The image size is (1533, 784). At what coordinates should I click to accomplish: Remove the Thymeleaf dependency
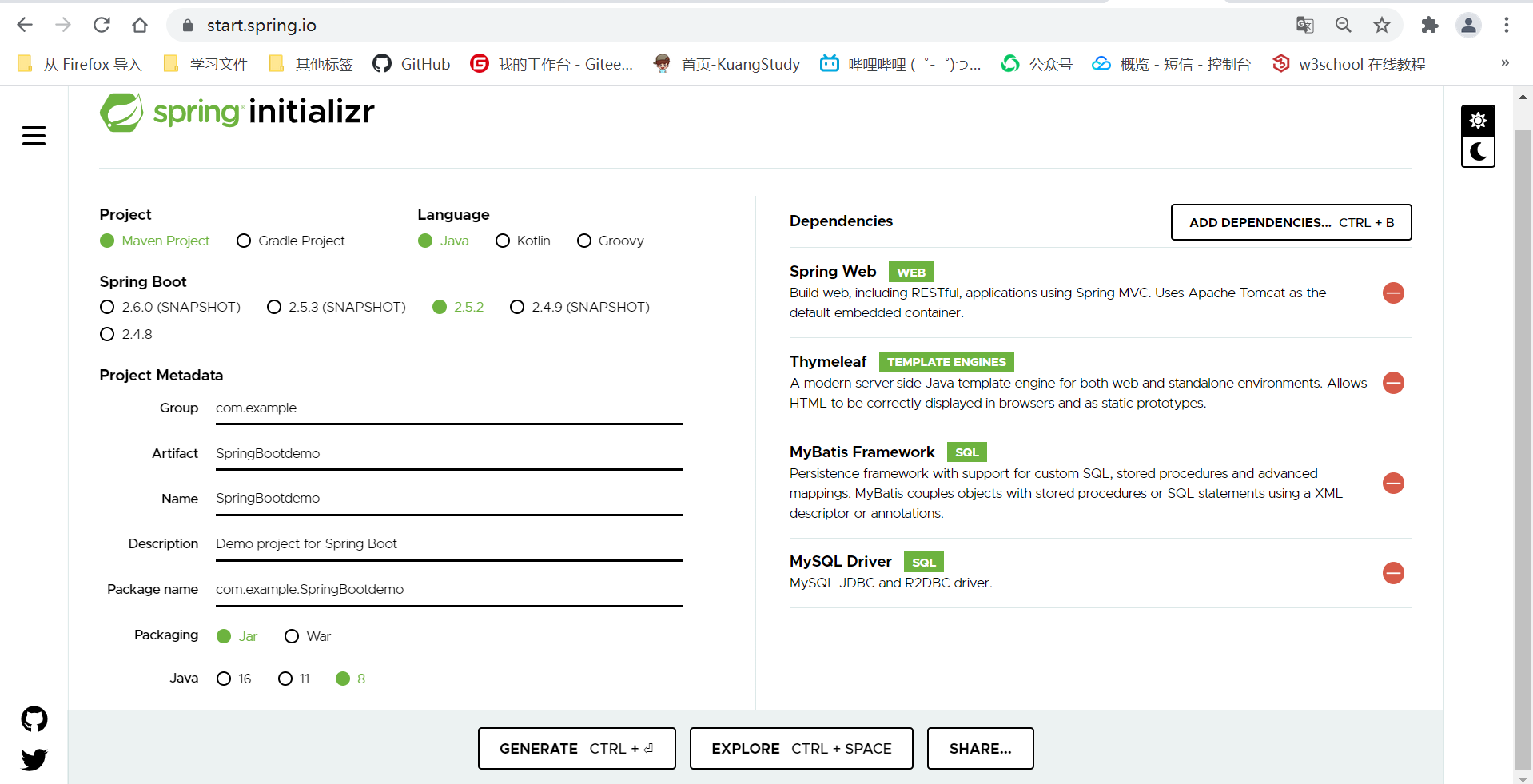1393,383
